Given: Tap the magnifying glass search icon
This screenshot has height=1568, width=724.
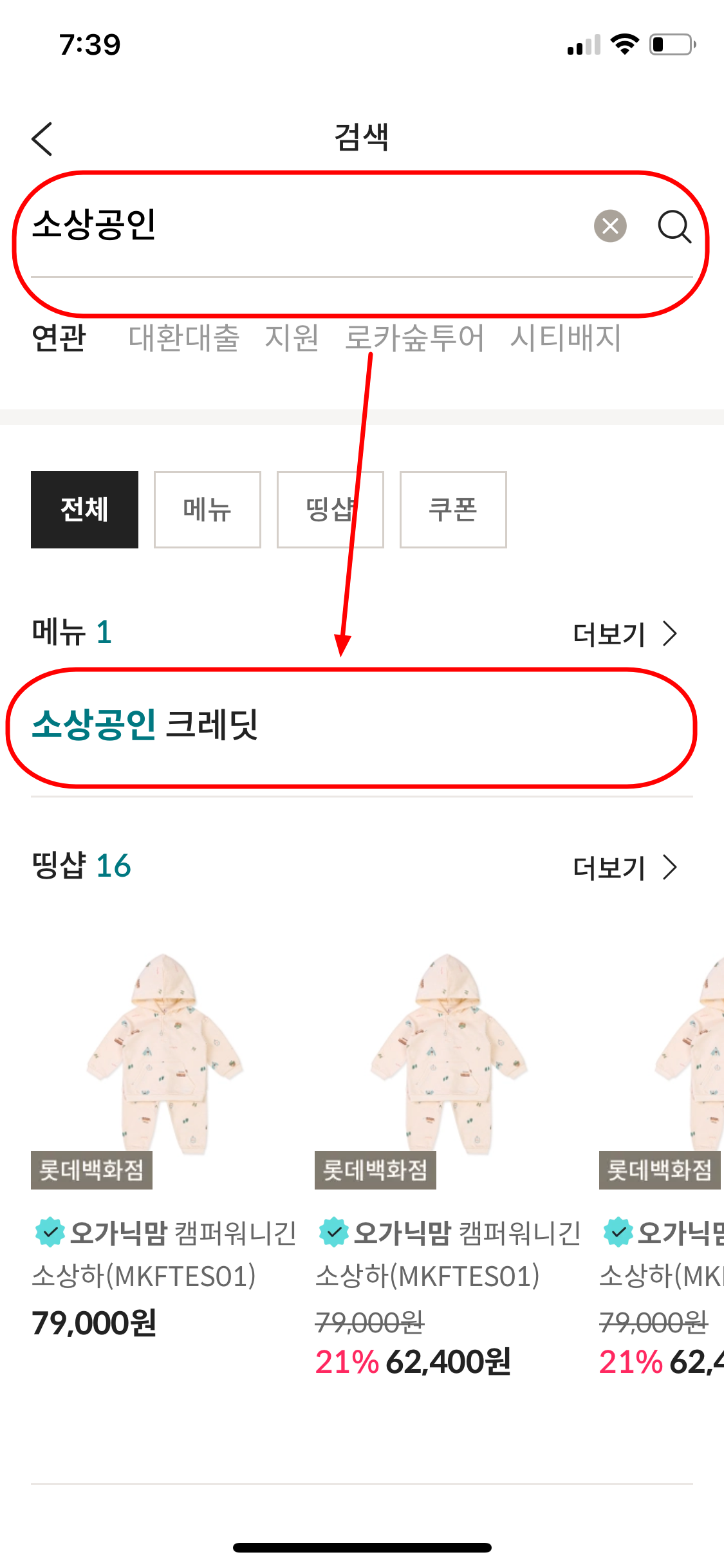Looking at the screenshot, I should 674,227.
